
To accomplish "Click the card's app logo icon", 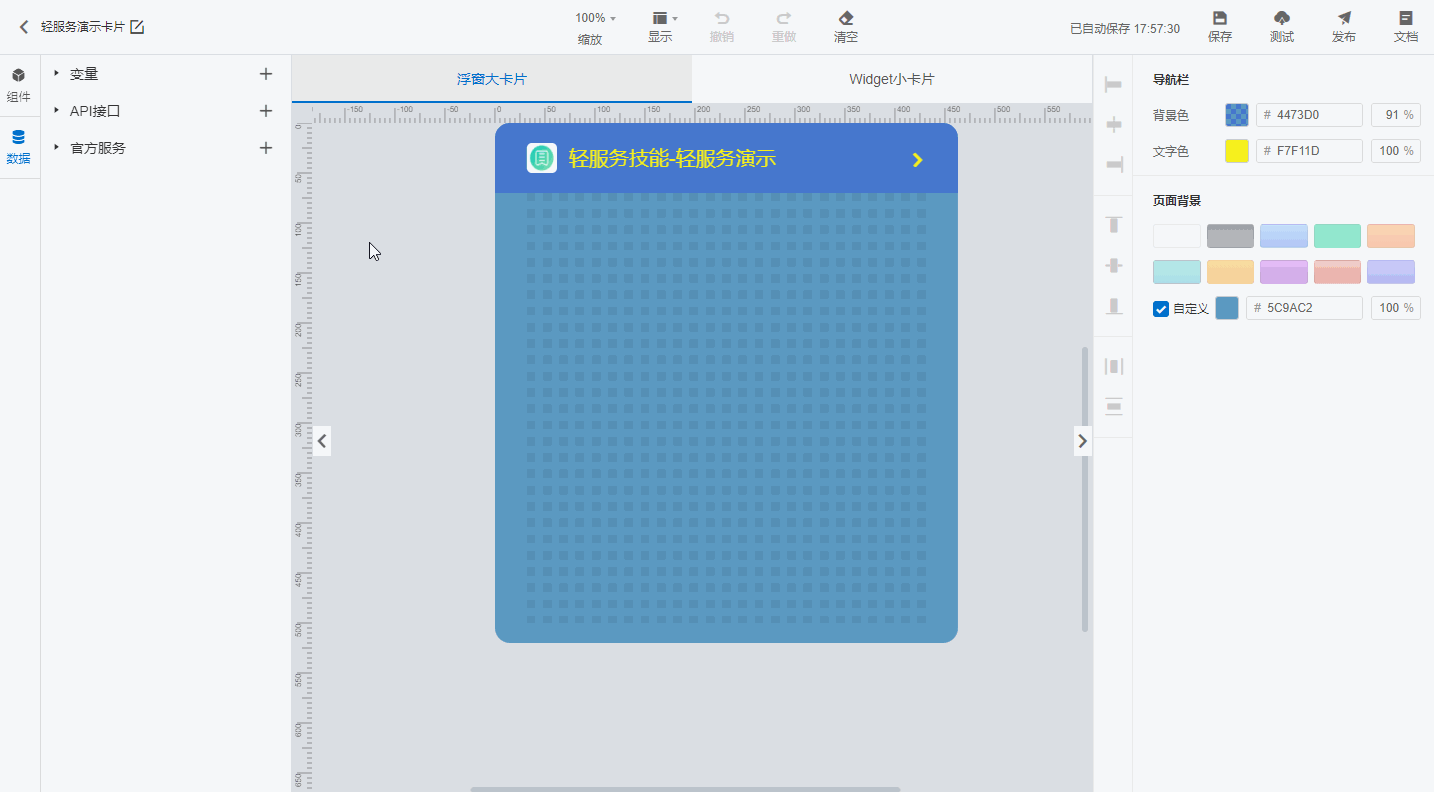I will (x=542, y=158).
